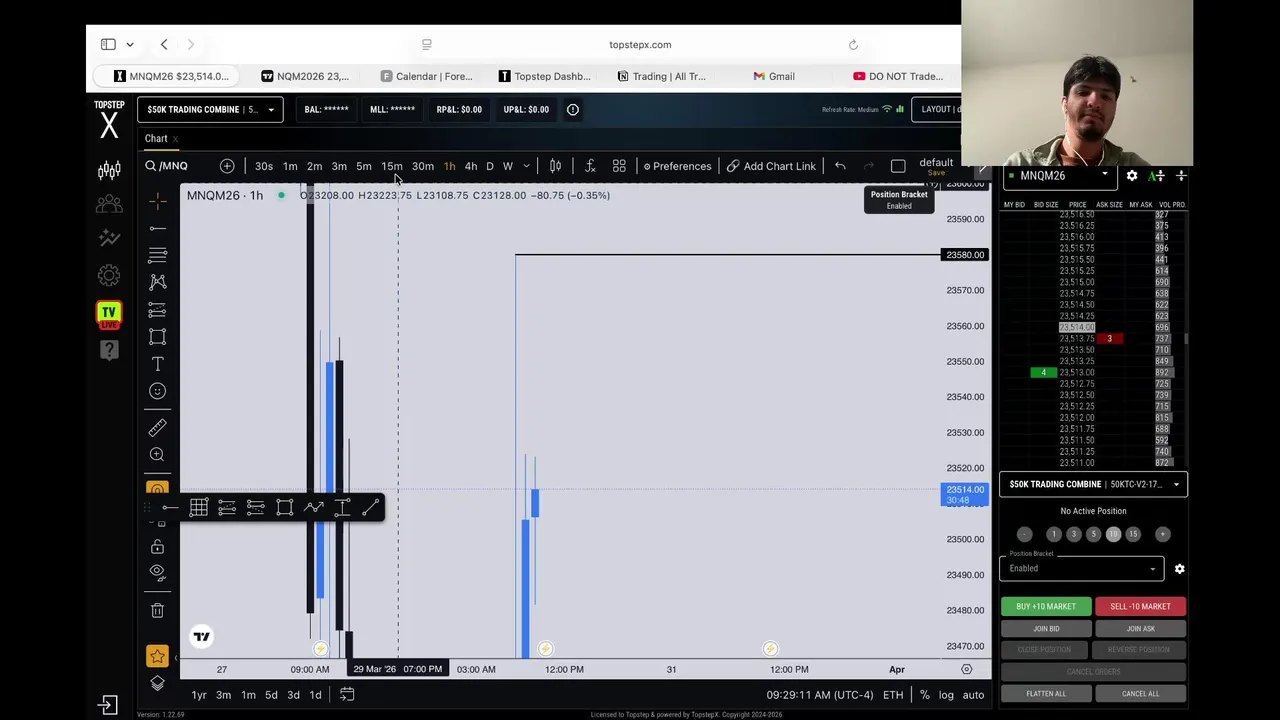
Task: Expand more timeframes chevron after W
Action: point(526,166)
